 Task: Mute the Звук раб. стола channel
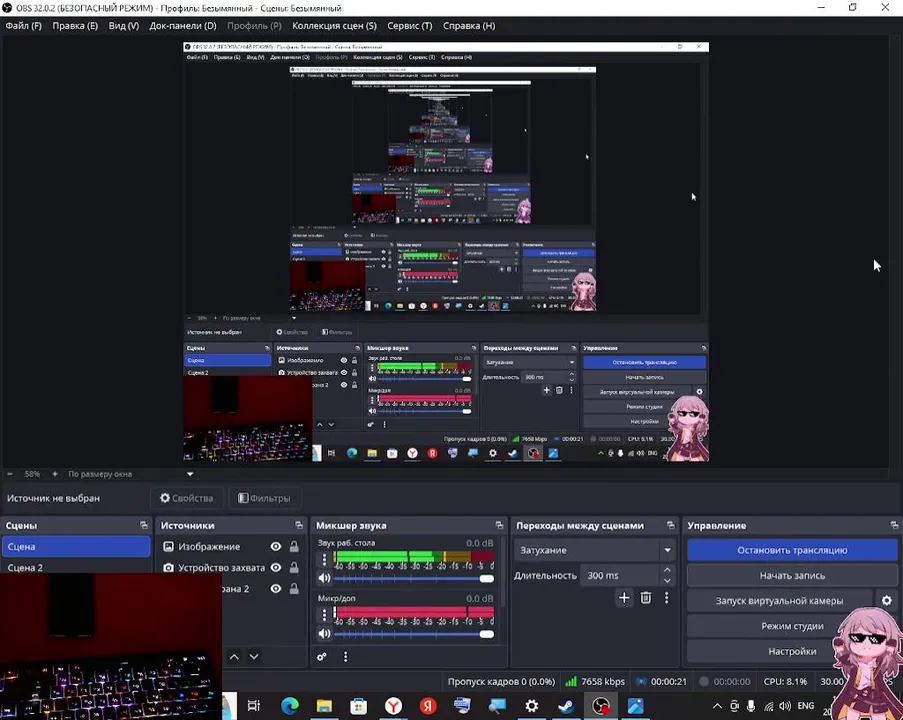point(324,578)
